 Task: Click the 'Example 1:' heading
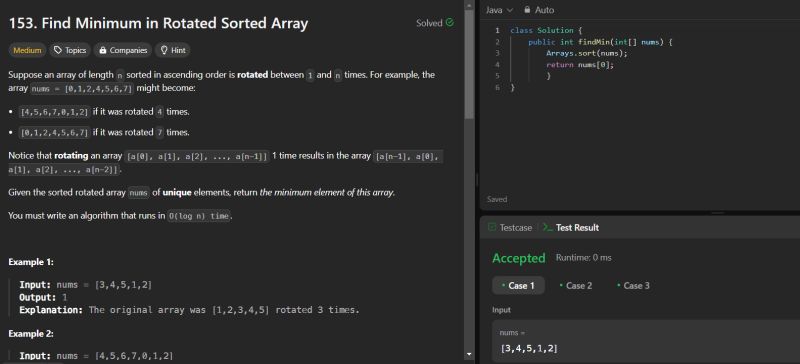tap(31, 262)
